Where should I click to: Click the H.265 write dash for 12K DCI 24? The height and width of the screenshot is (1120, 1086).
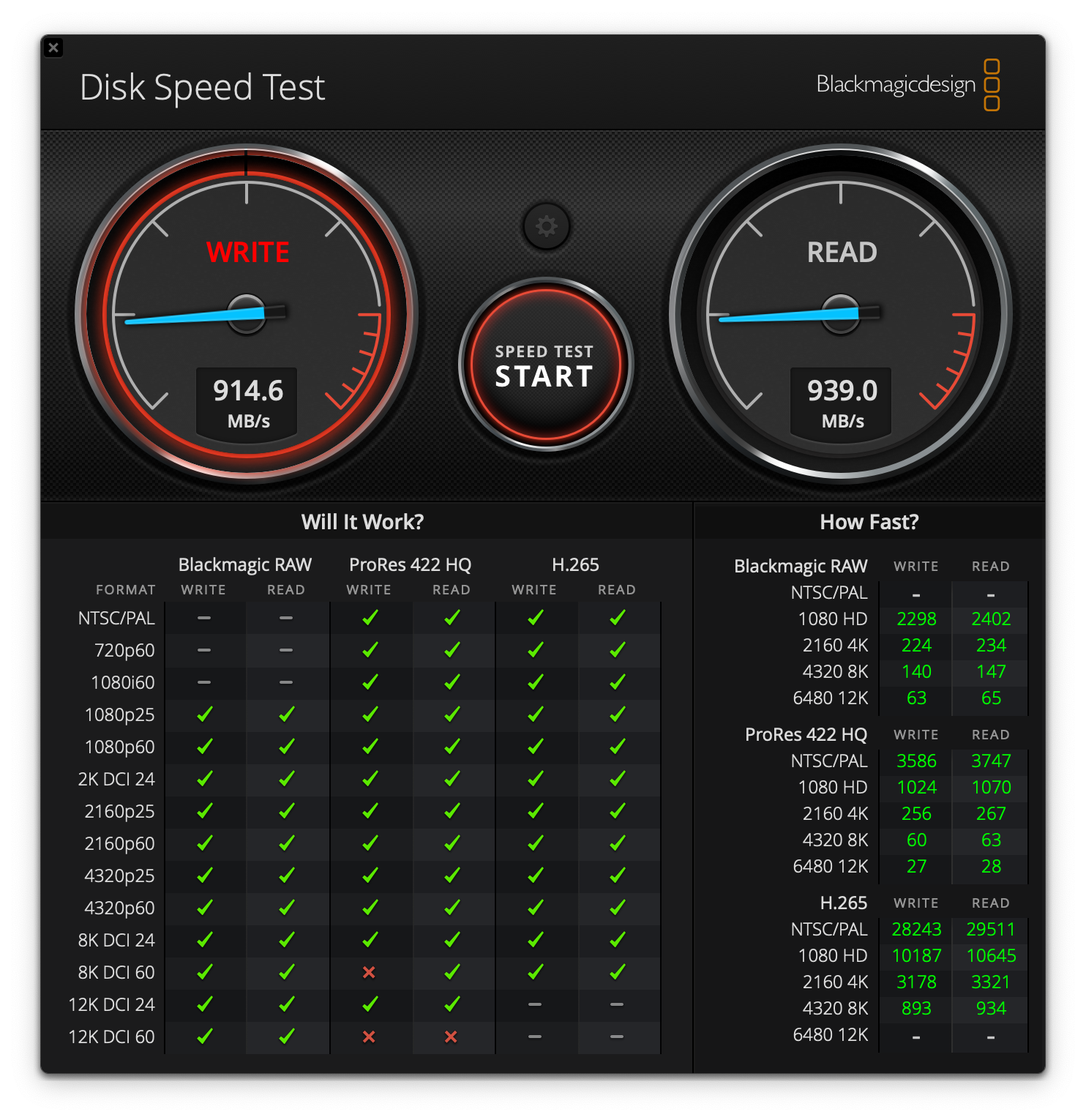[535, 1004]
